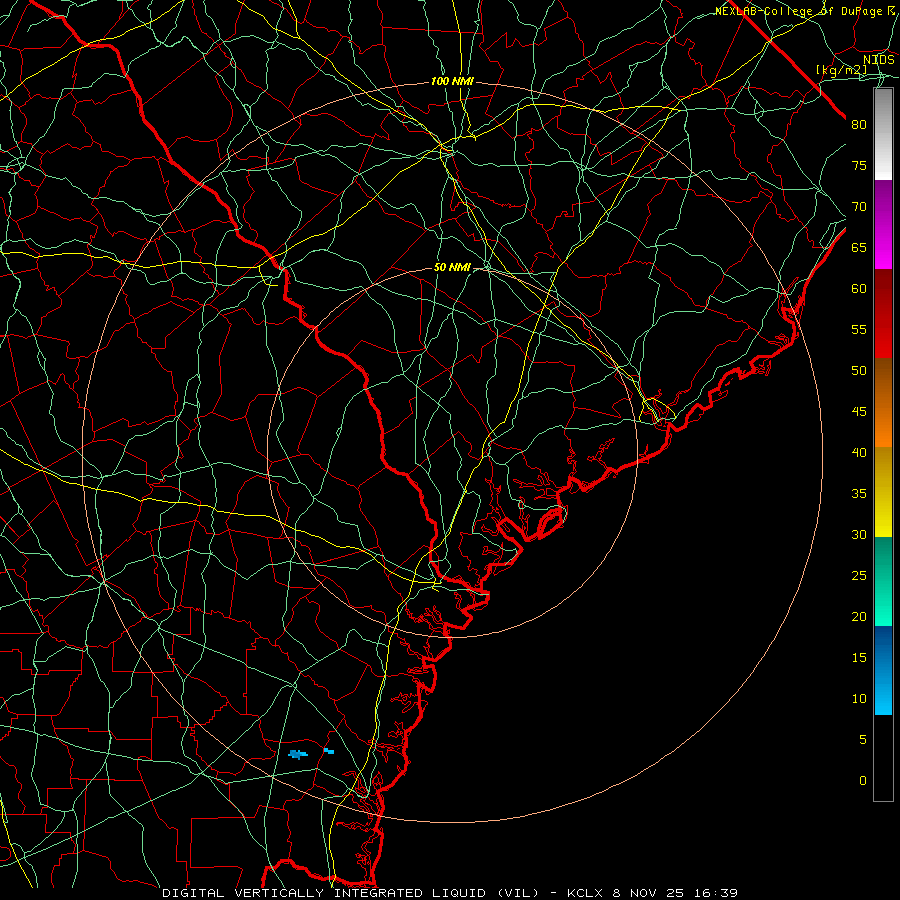
Task: Click the 15 value on the scale
Action: [859, 658]
